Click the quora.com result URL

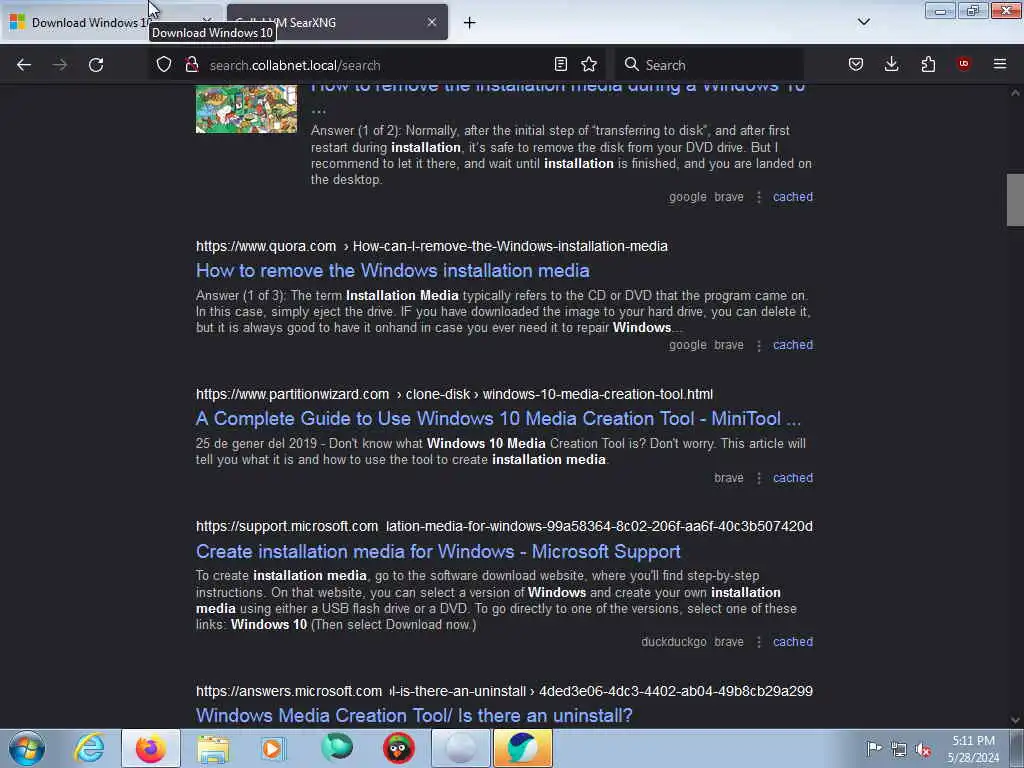432,246
